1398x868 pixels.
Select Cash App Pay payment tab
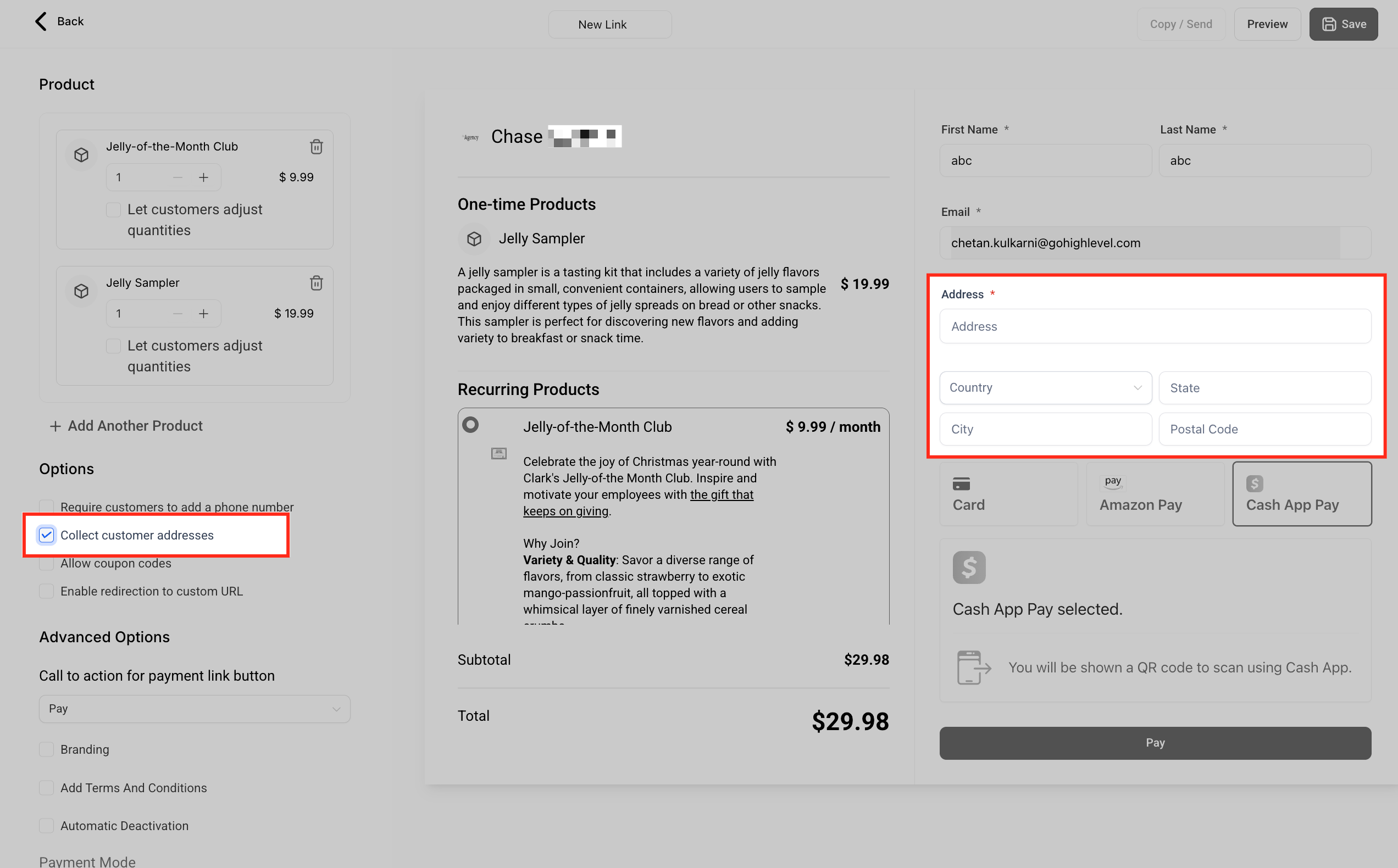point(1301,494)
